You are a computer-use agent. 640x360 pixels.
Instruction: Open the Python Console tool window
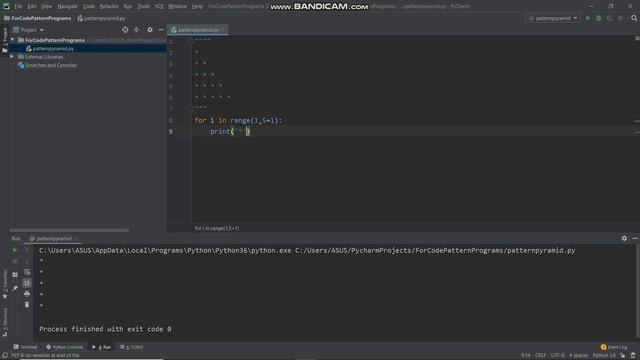point(64,347)
